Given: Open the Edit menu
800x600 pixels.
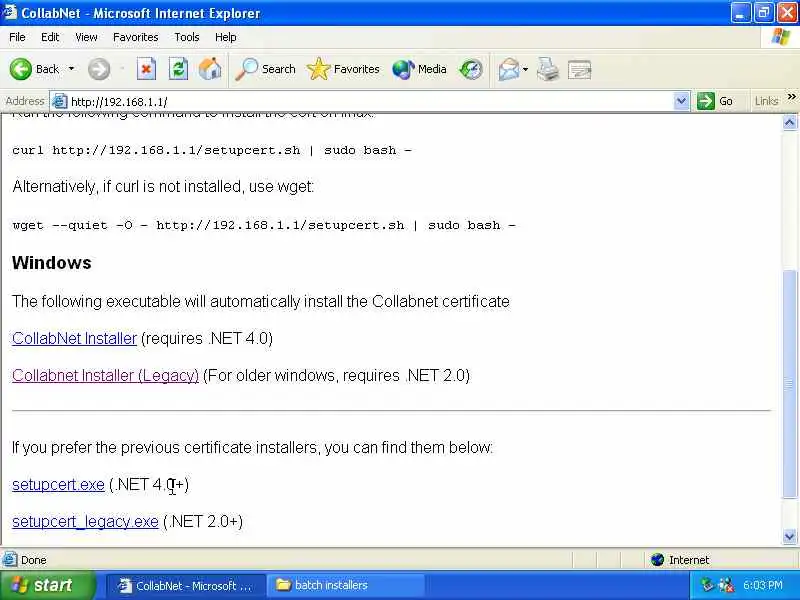Looking at the screenshot, I should click(x=50, y=37).
